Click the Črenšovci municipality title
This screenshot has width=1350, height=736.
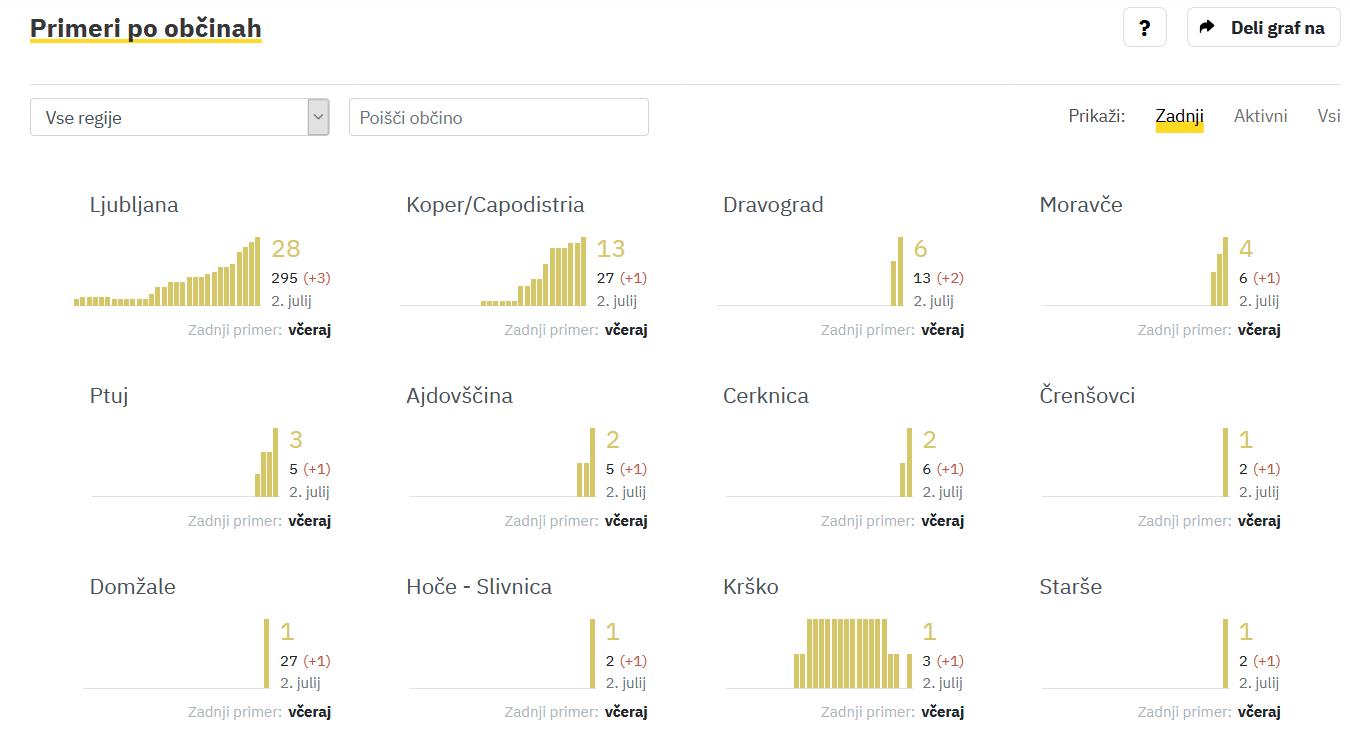click(x=1087, y=396)
